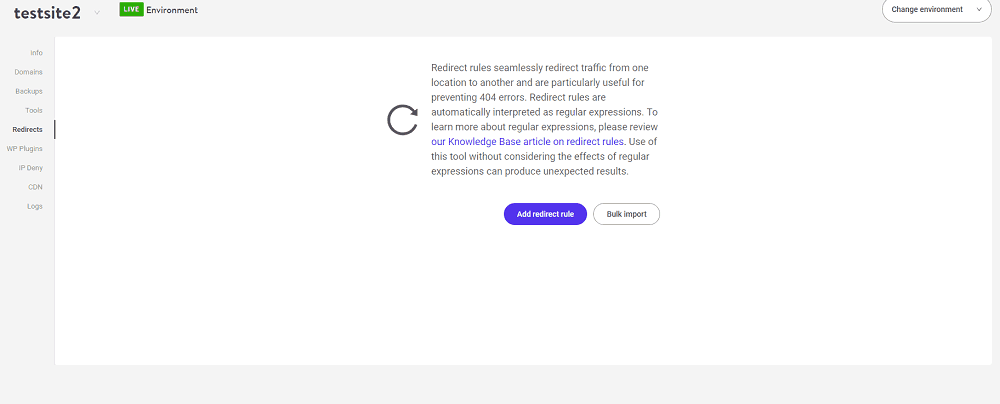Click the Bulk import button

point(626,214)
